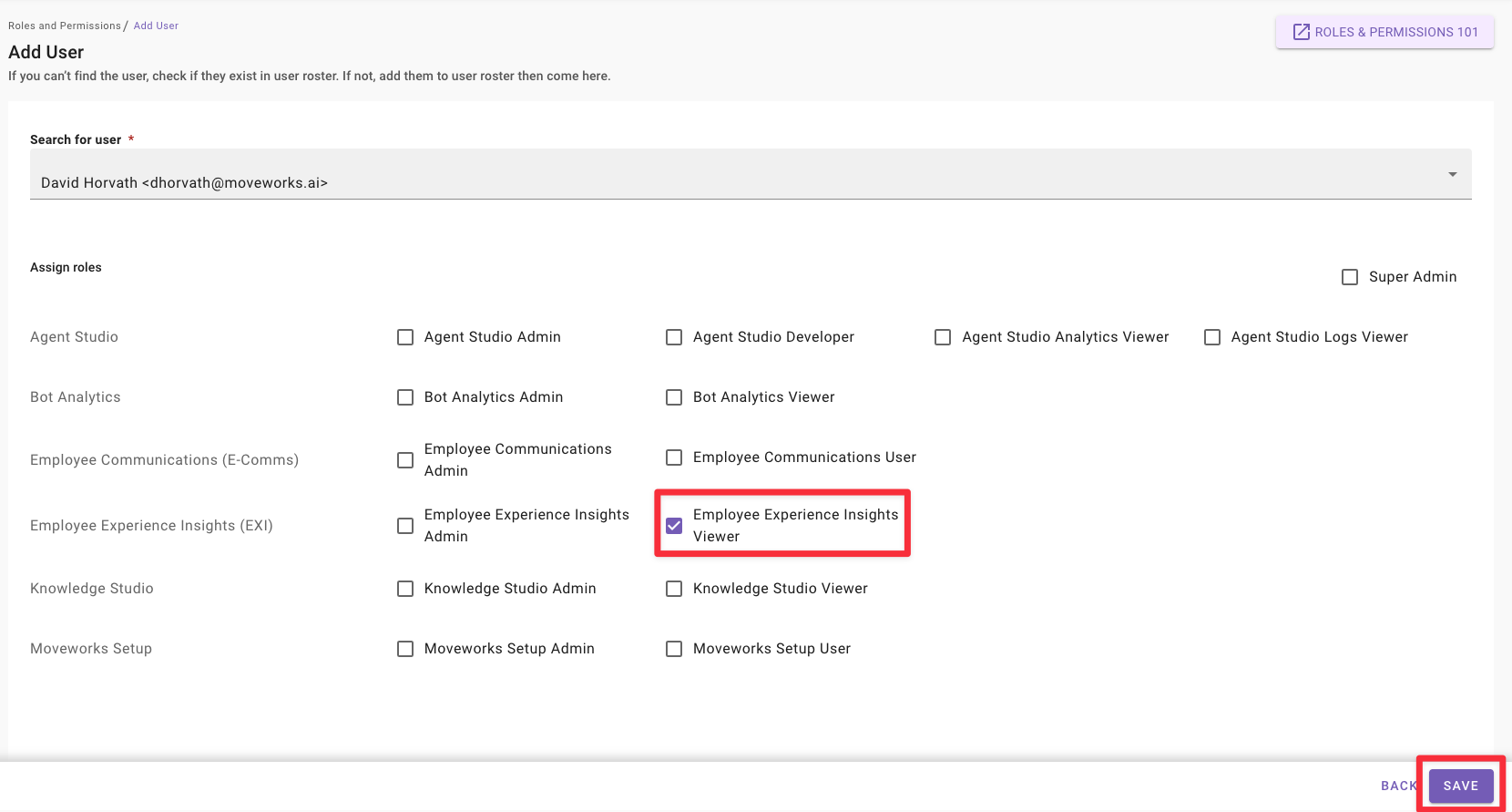Click the Add User page title
The height and width of the screenshot is (812, 1512).
pos(46,52)
